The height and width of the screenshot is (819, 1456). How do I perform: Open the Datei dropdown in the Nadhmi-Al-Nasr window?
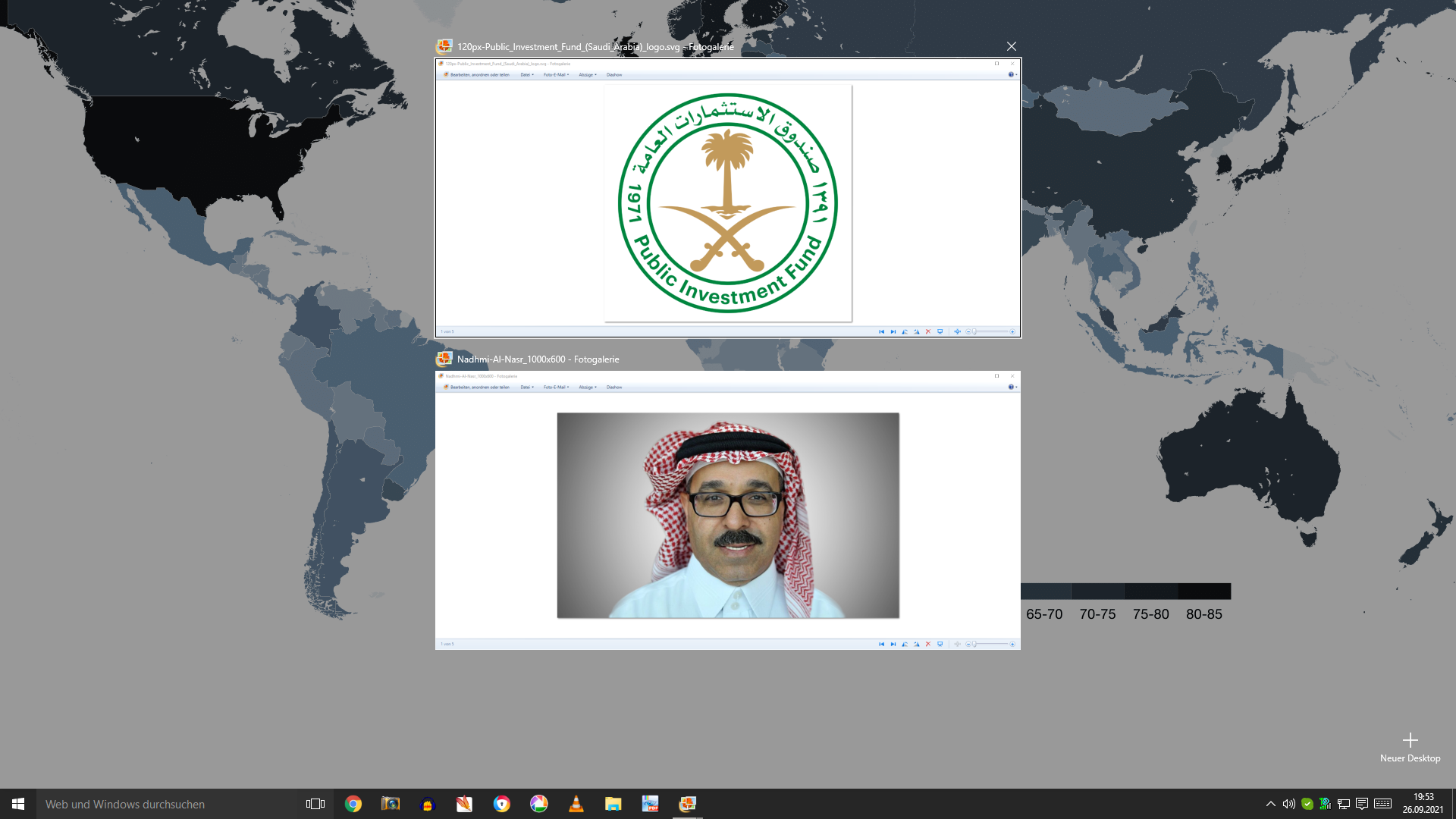click(527, 388)
